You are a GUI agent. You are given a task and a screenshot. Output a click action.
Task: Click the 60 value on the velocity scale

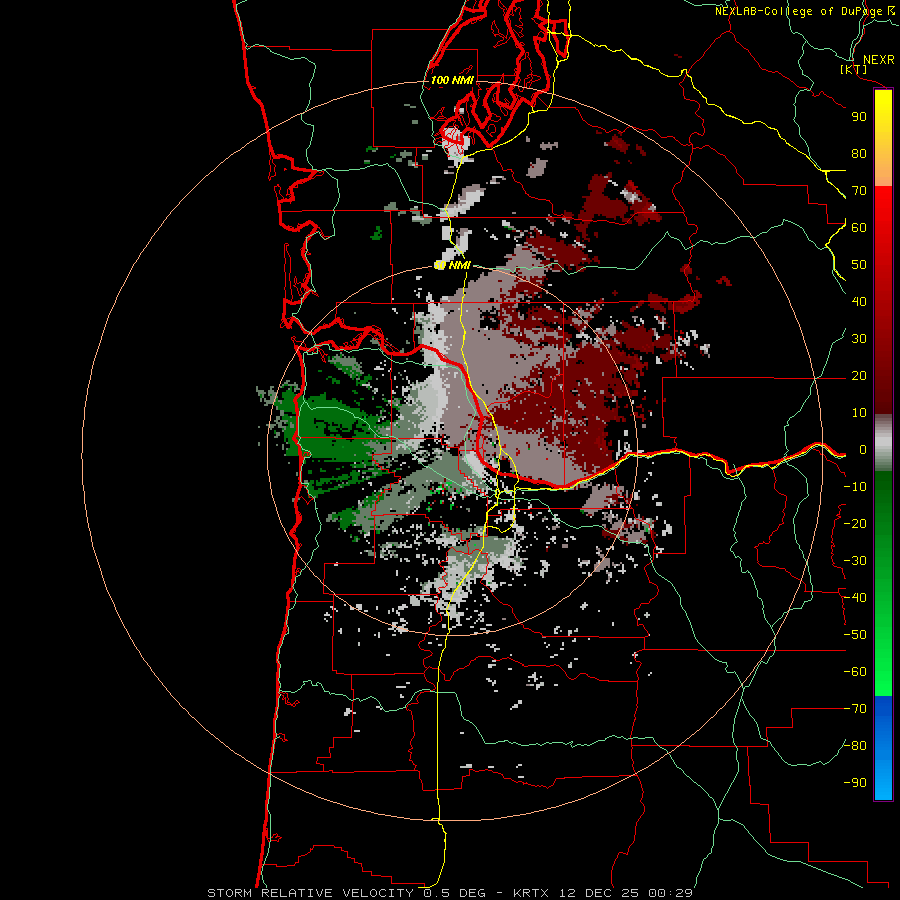(859, 228)
